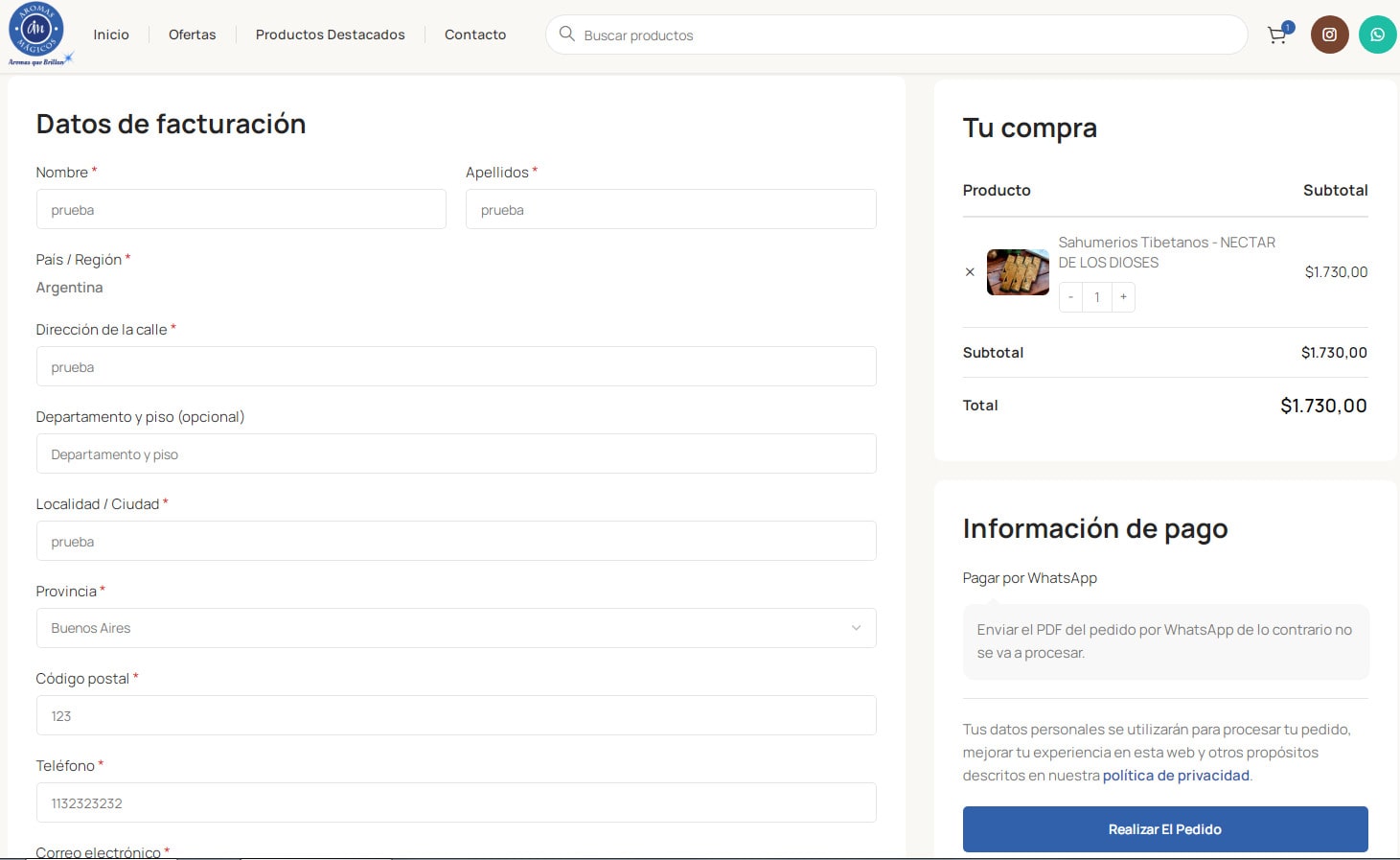Image resolution: width=1400 pixels, height=860 pixels.
Task: Select the Apellidos text field
Action: (x=671, y=210)
